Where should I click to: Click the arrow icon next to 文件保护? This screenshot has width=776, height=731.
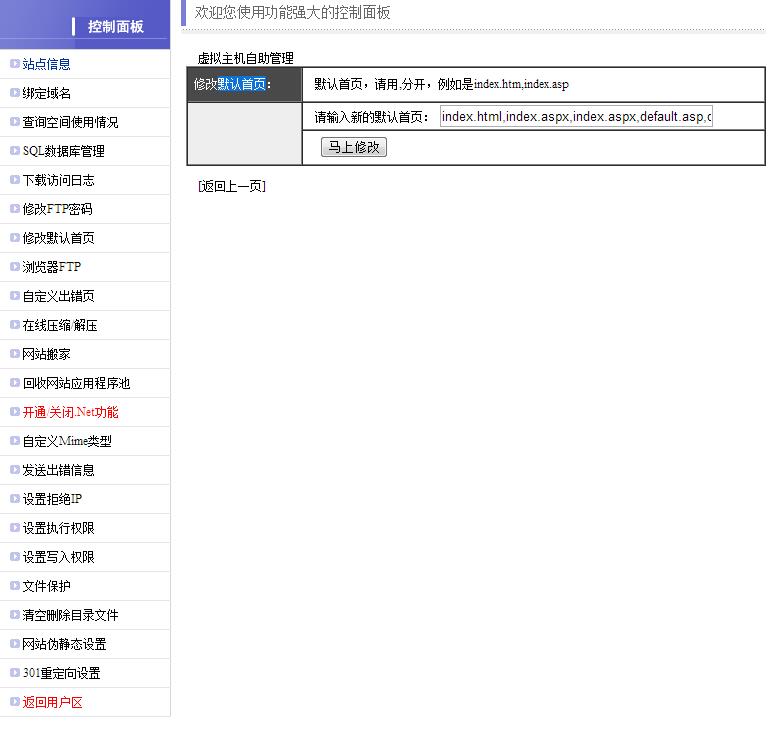pyautogui.click(x=14, y=586)
